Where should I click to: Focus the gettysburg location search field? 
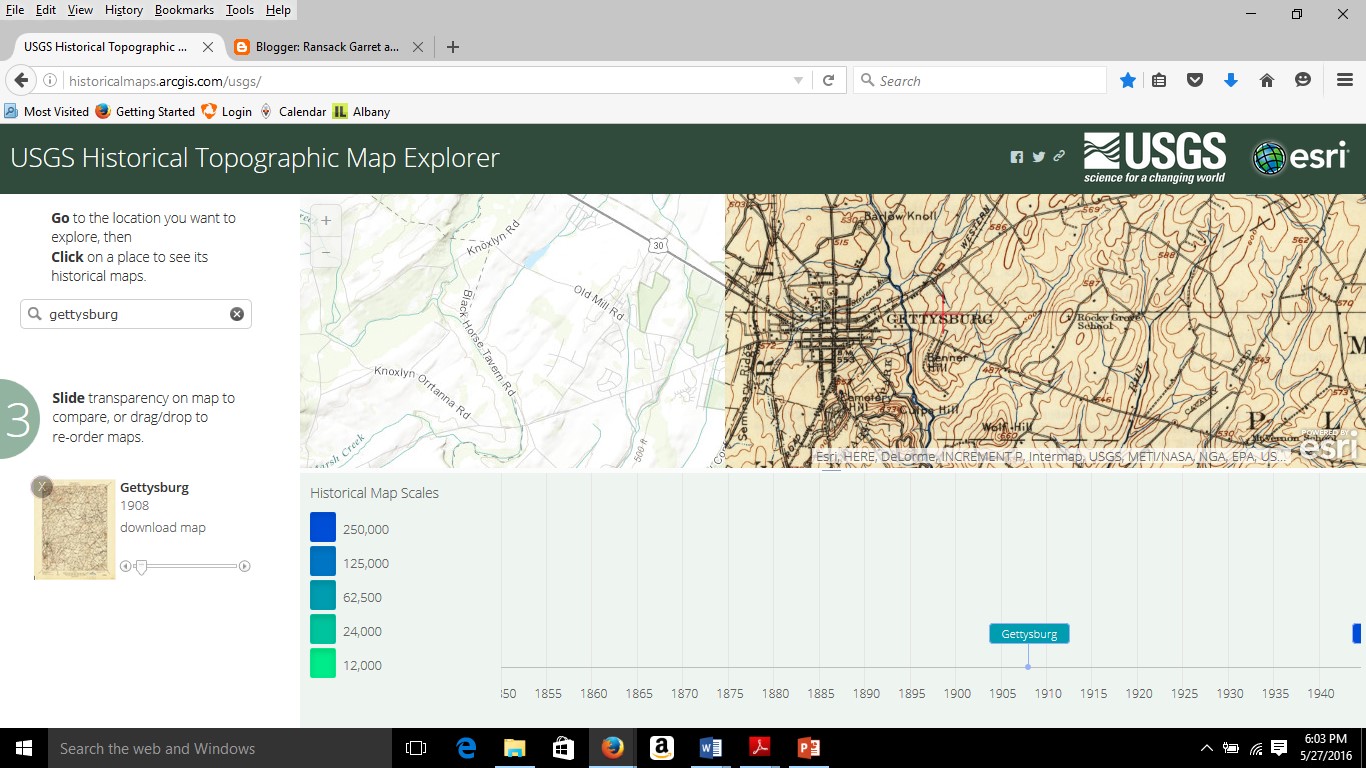coord(136,314)
